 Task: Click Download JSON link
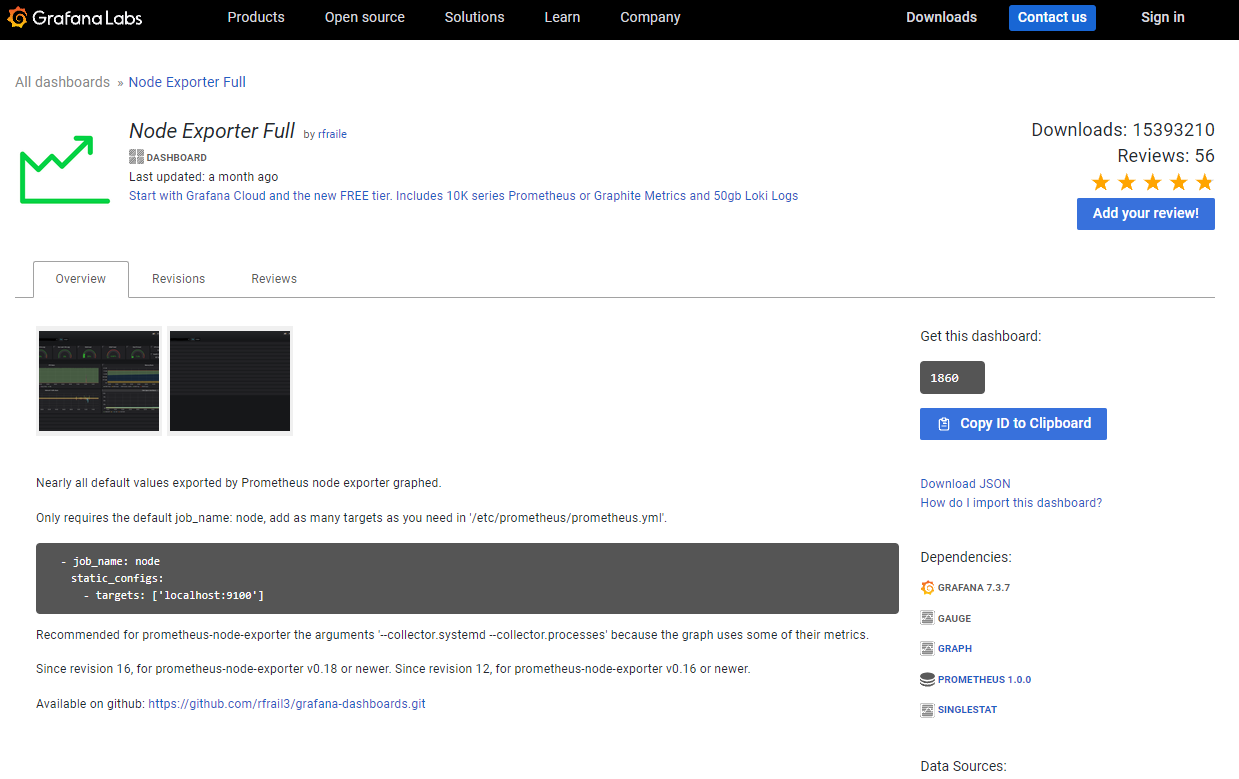pyautogui.click(x=965, y=484)
